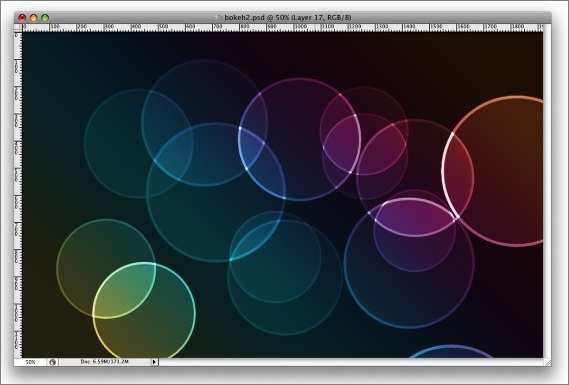Click the bright magenta lens-shaped overlap
The width and height of the screenshot is (569, 385).
[x=415, y=217]
